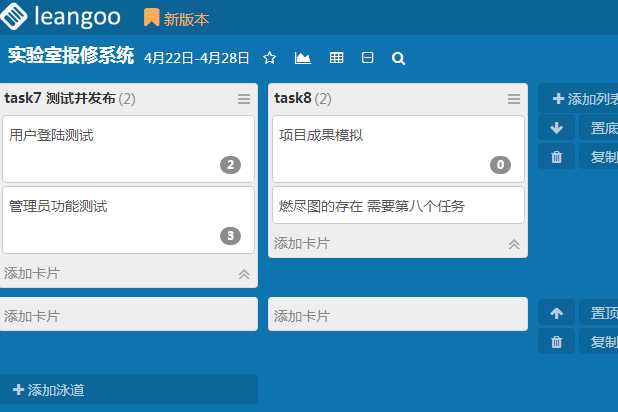Open the board search icon
This screenshot has height=412, width=618.
click(398, 58)
